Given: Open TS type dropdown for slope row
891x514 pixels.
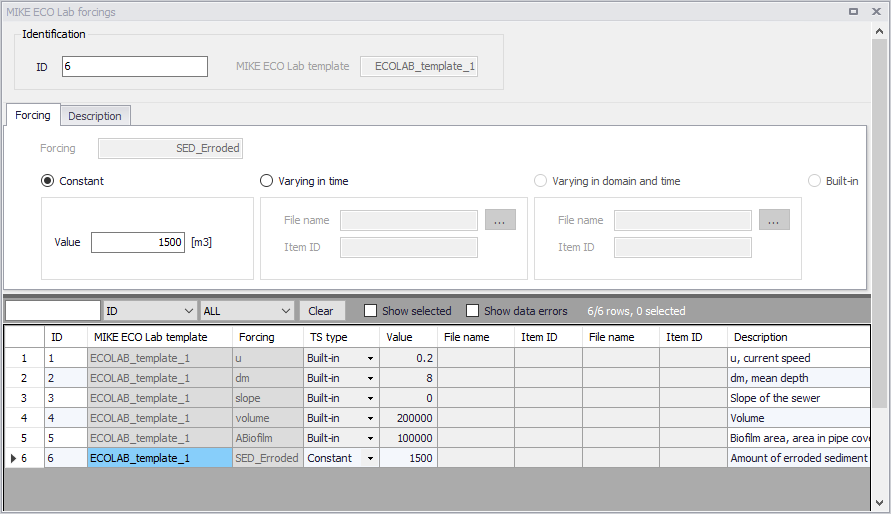Looking at the screenshot, I should 370,398.
